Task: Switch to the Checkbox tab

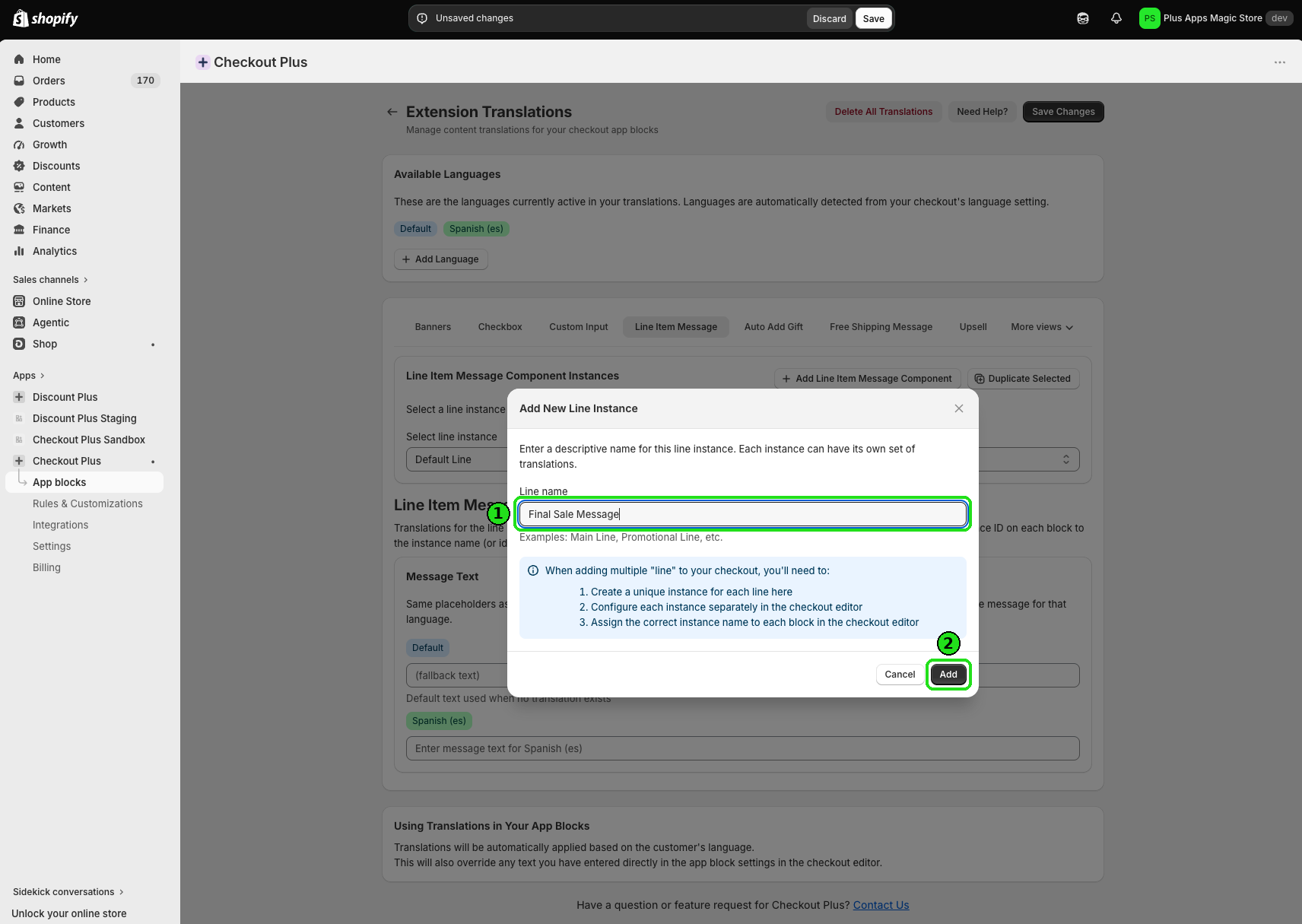Action: [500, 327]
